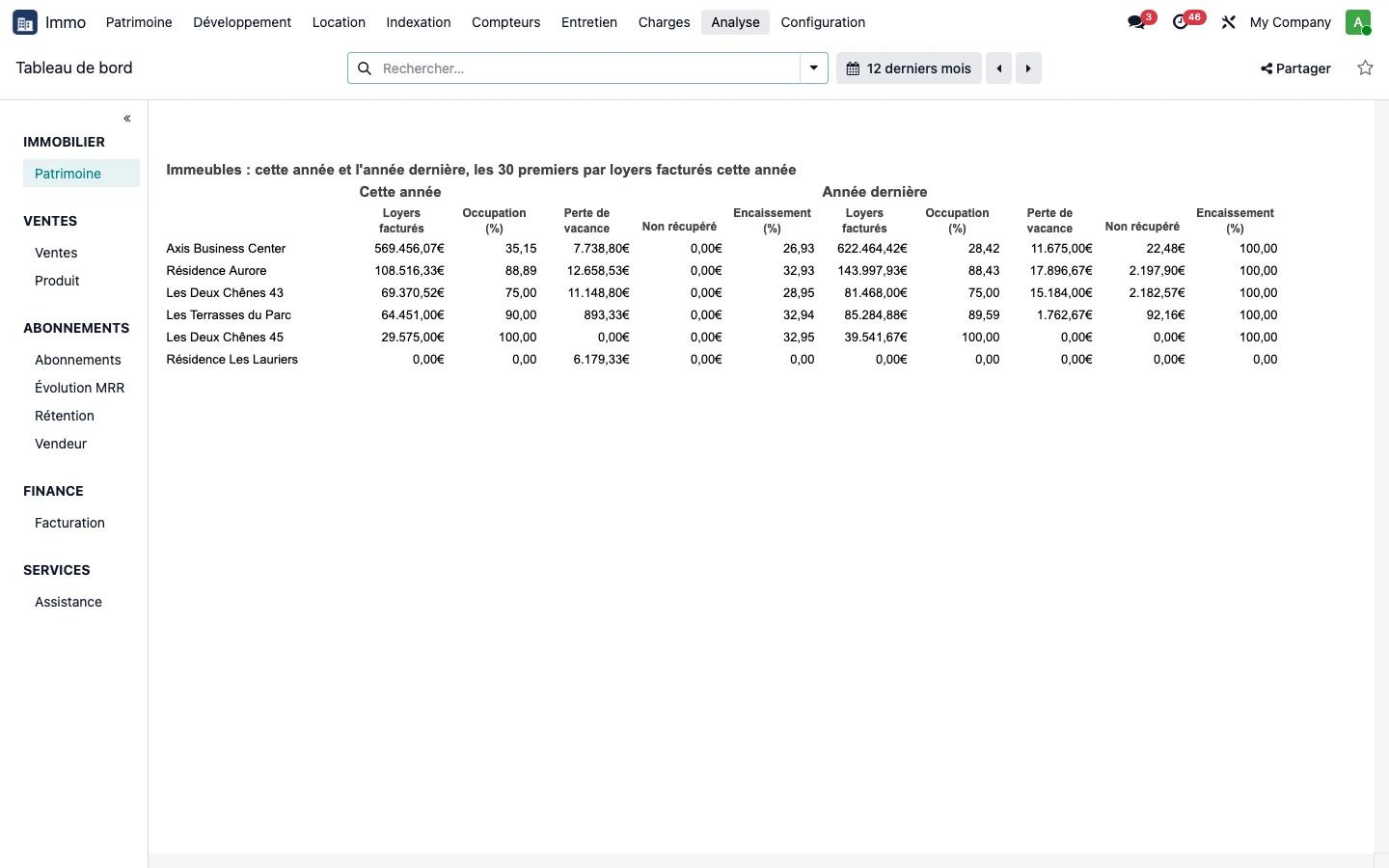Collapse the sidebar with double chevron
Image resolution: width=1389 pixels, height=868 pixels.
click(127, 119)
